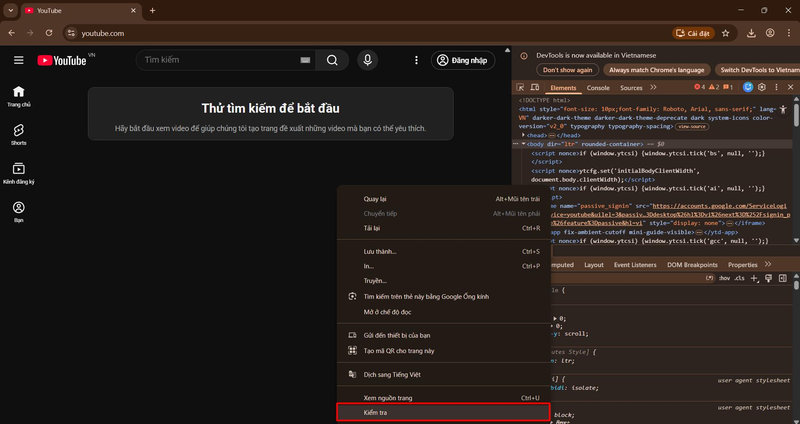
Task: Switch to the Elements tab
Action: (563, 88)
